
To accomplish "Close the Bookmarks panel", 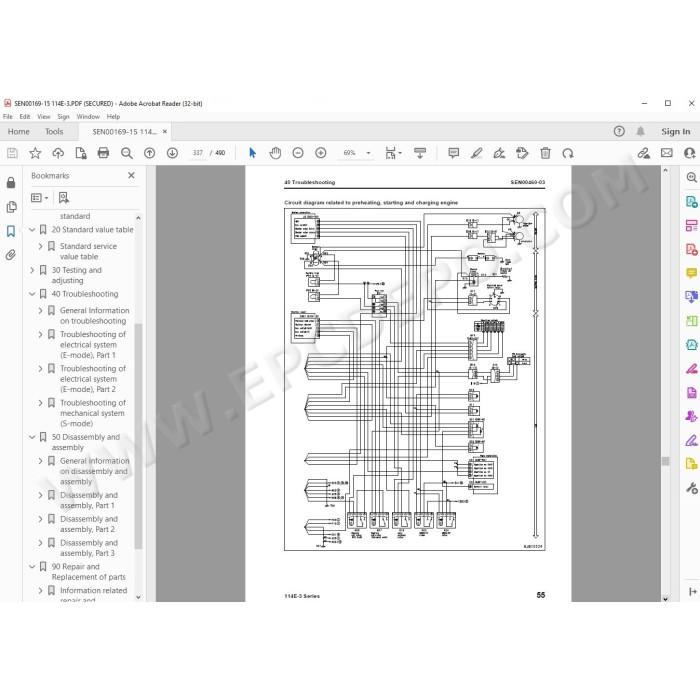I will pyautogui.click(x=131, y=175).
